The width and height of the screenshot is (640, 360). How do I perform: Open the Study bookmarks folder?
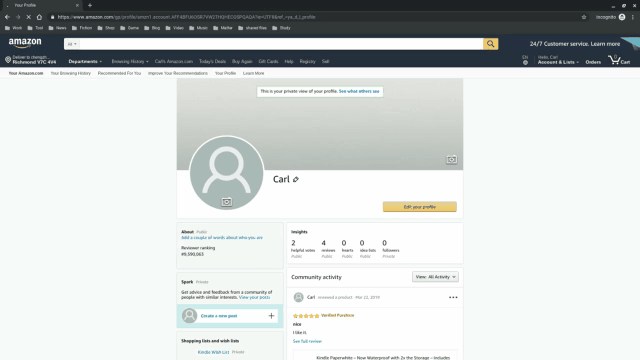click(281, 28)
